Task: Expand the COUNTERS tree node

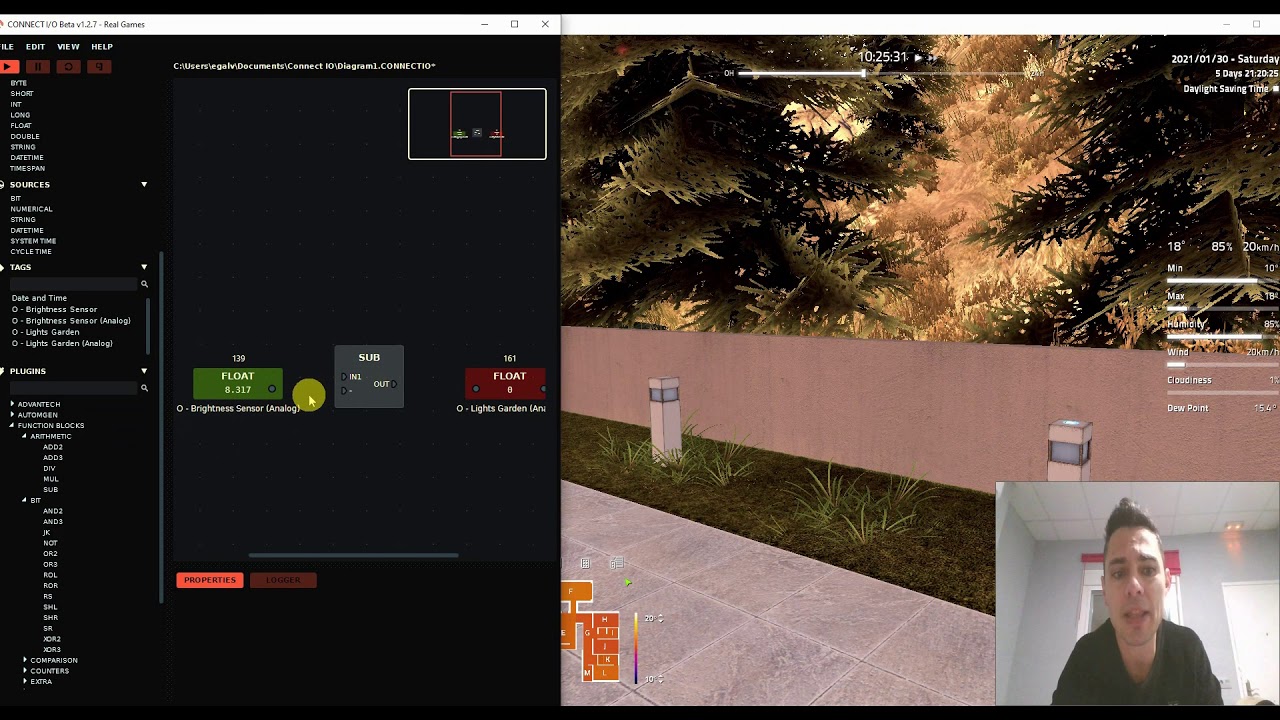Action: (x=25, y=671)
